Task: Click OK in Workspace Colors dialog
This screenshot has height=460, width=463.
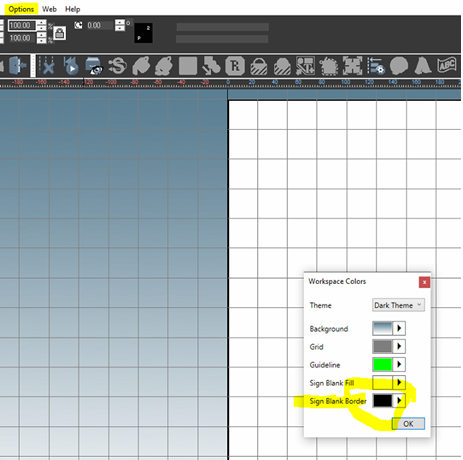Action: tap(408, 423)
